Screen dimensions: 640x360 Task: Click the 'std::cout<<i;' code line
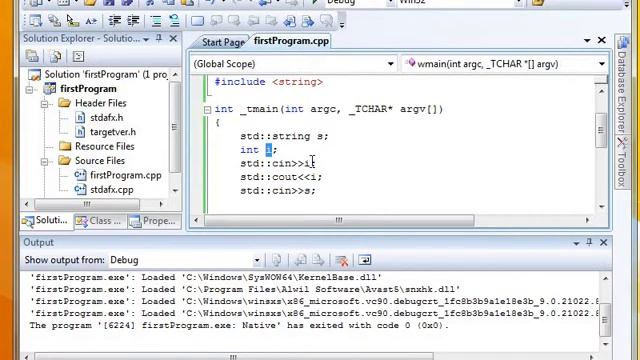coord(281,177)
